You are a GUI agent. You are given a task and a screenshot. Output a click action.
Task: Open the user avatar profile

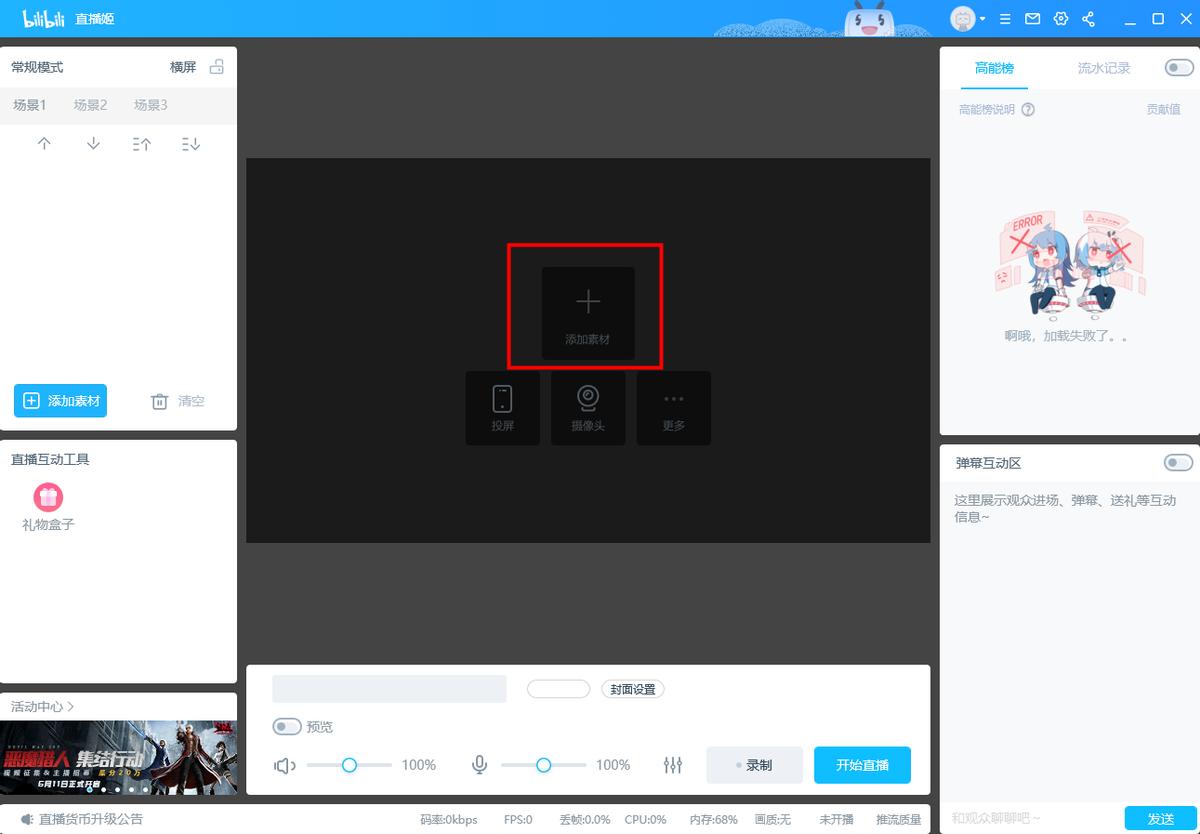pos(962,18)
